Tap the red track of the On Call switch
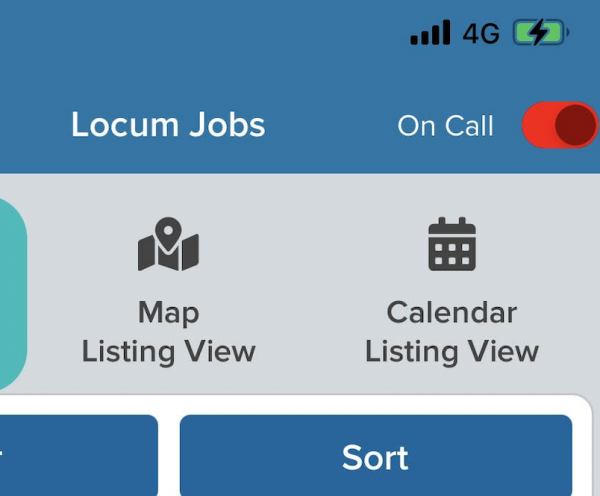Screen dimensions: 600x496 [x=538, y=125]
